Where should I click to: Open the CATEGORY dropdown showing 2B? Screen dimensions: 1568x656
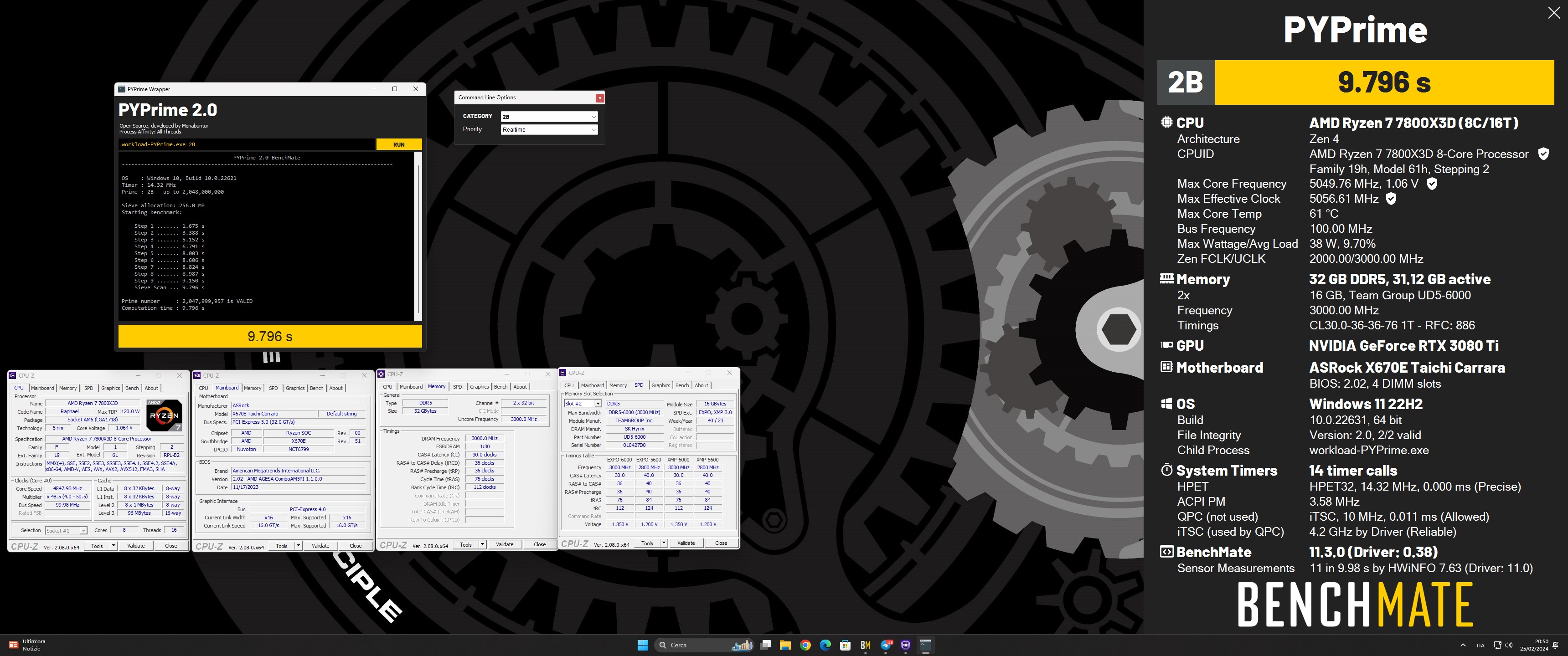(x=549, y=116)
